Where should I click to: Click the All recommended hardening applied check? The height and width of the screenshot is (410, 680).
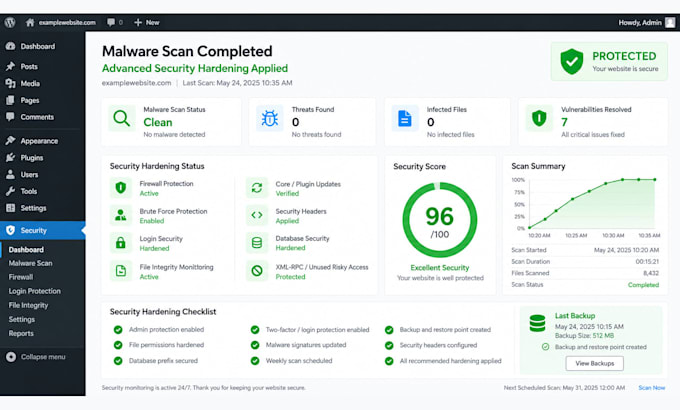pos(389,361)
